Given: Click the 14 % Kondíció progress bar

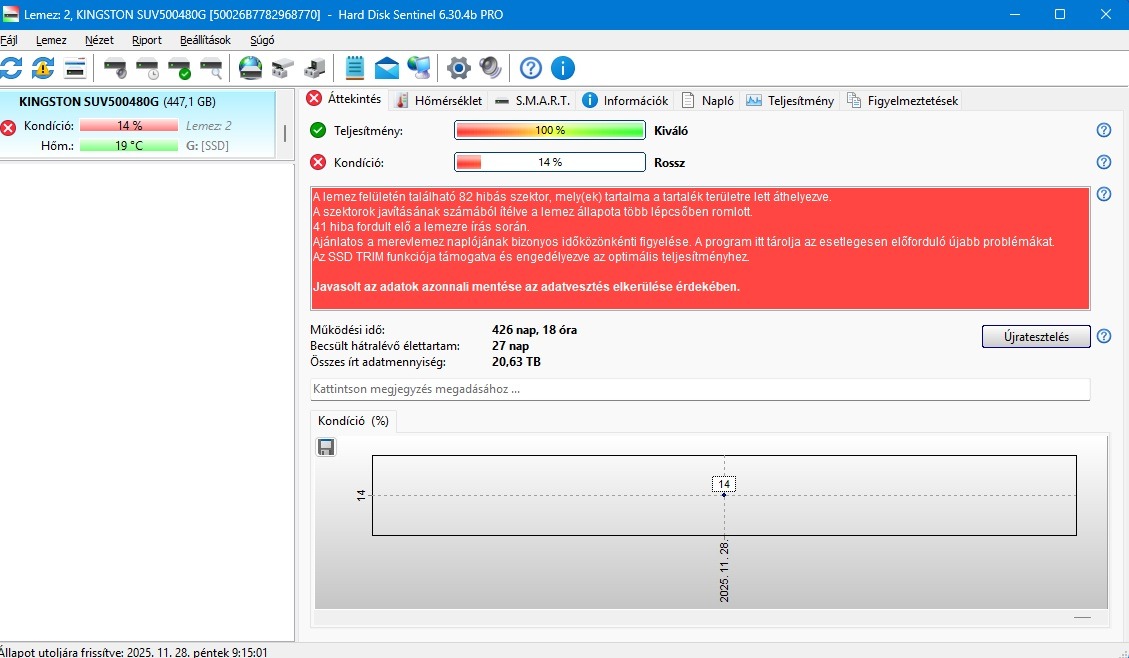Looking at the screenshot, I should point(550,162).
